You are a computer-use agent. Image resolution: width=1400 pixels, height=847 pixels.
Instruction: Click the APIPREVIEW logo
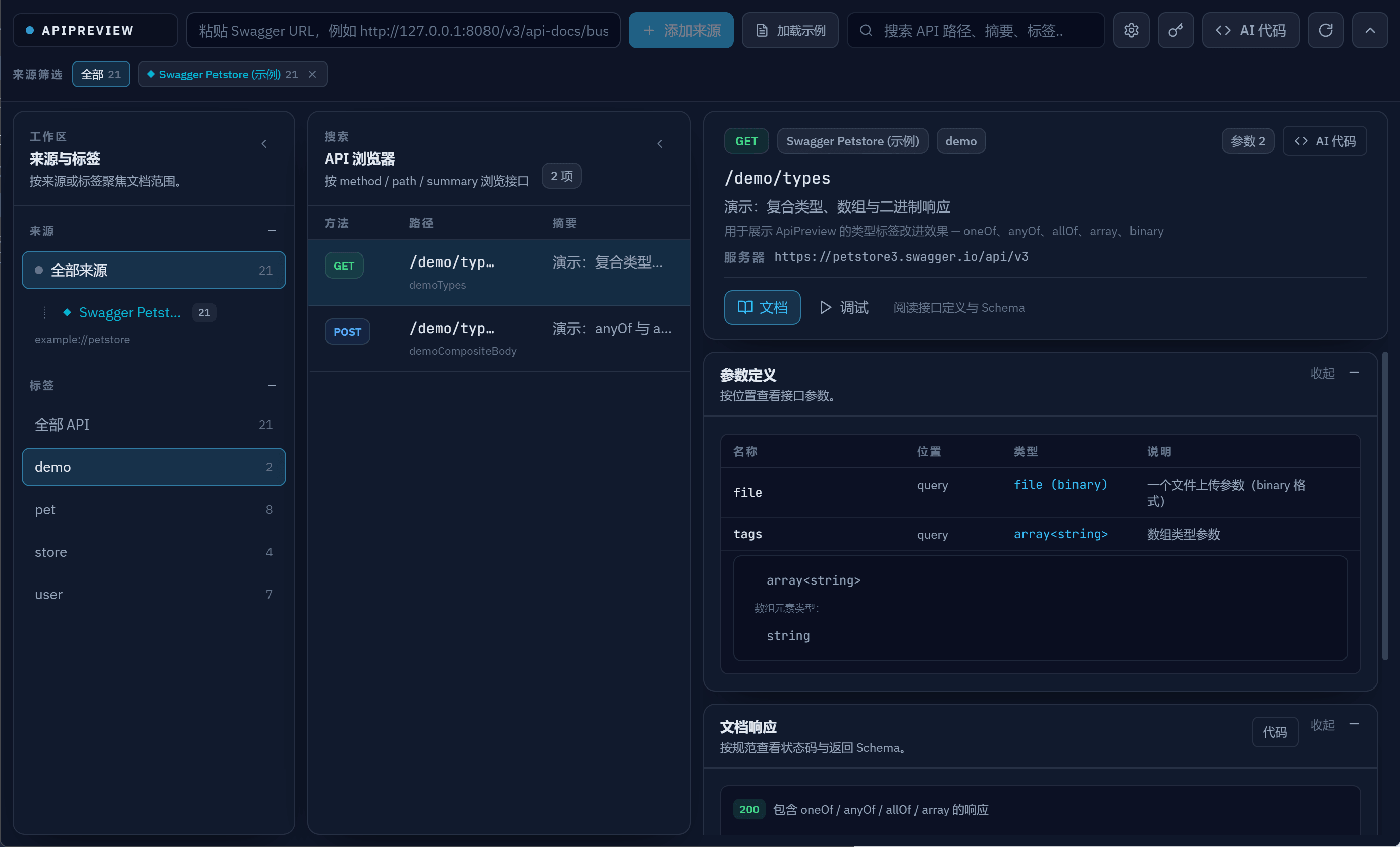pos(95,30)
